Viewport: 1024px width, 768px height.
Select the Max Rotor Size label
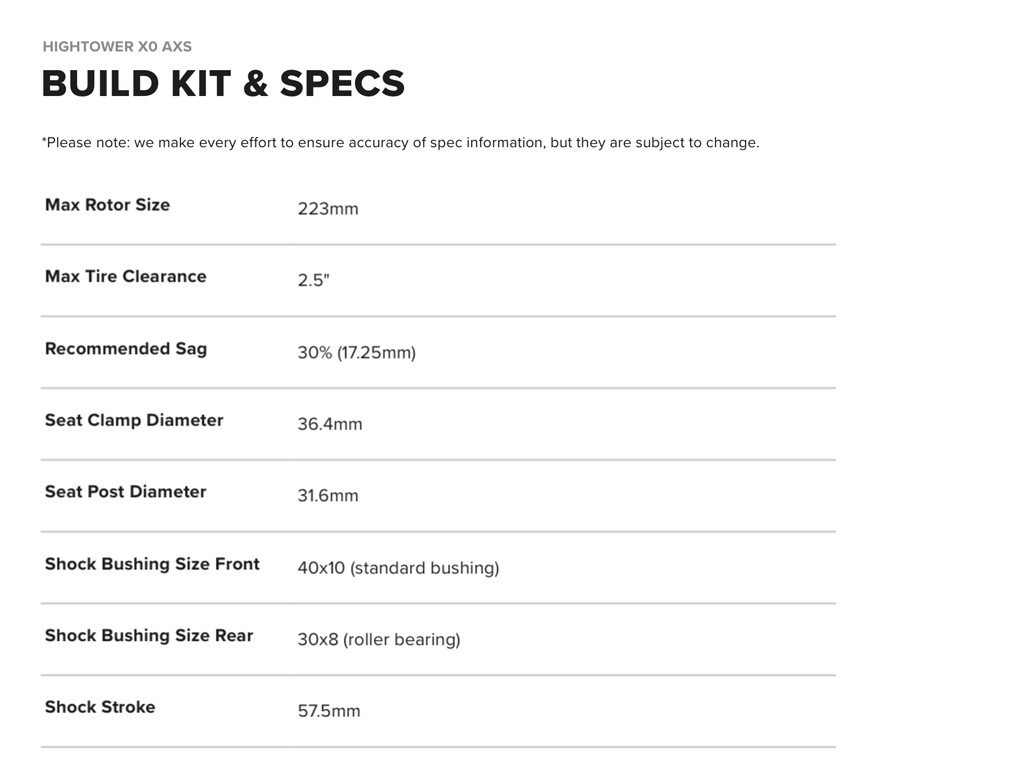coord(107,205)
